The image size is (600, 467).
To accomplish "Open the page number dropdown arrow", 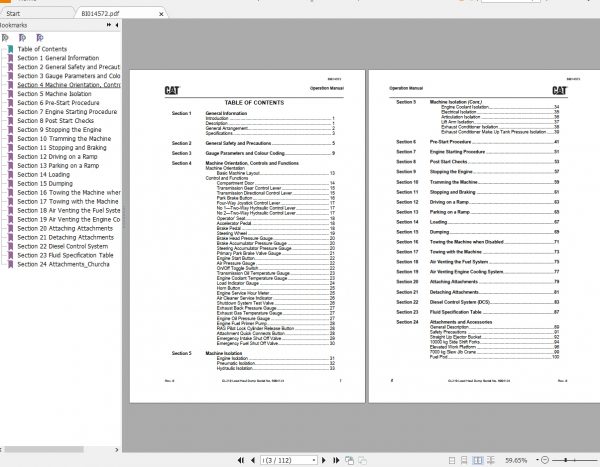I will (x=314, y=460).
